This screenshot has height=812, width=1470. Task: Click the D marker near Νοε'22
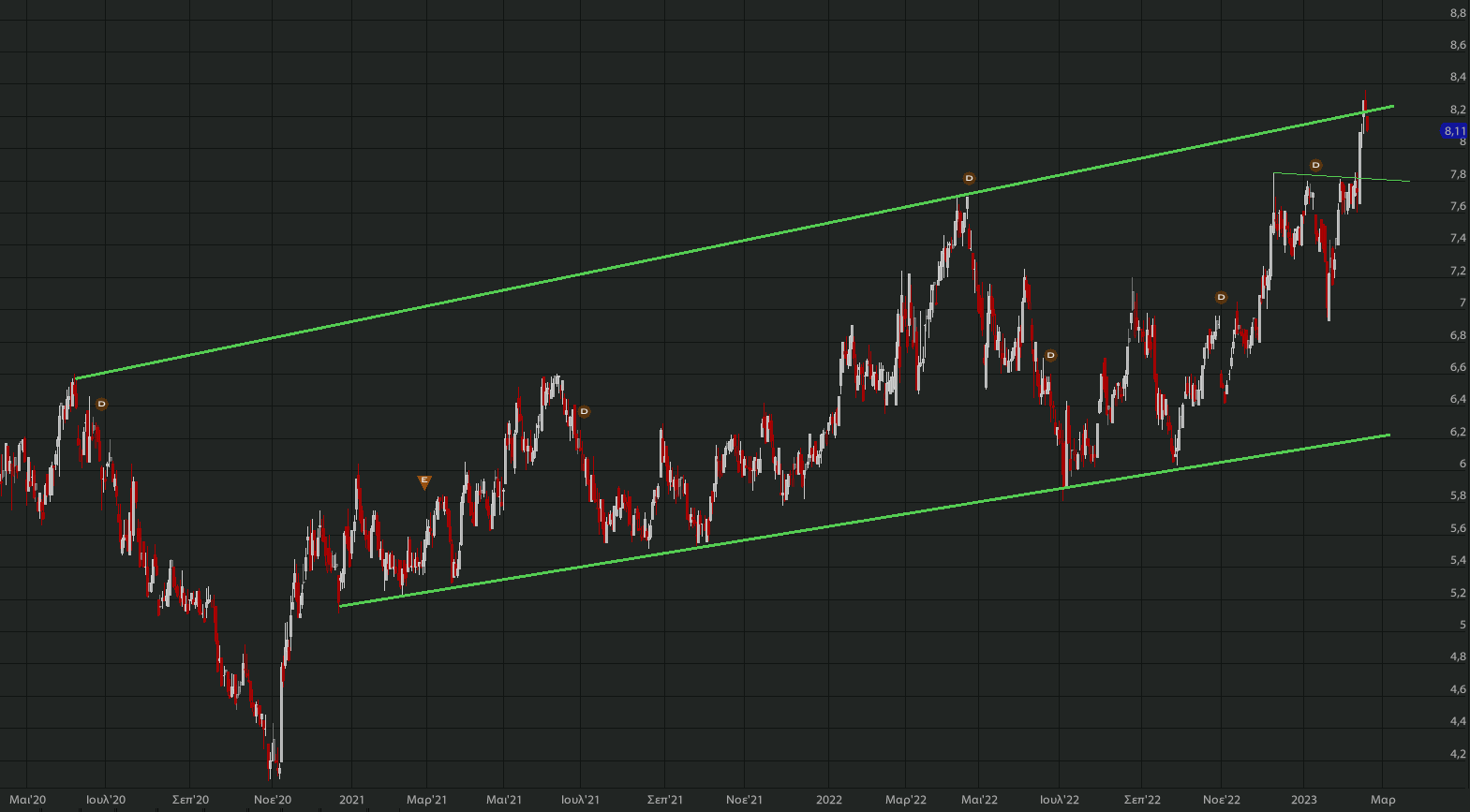1221,298
